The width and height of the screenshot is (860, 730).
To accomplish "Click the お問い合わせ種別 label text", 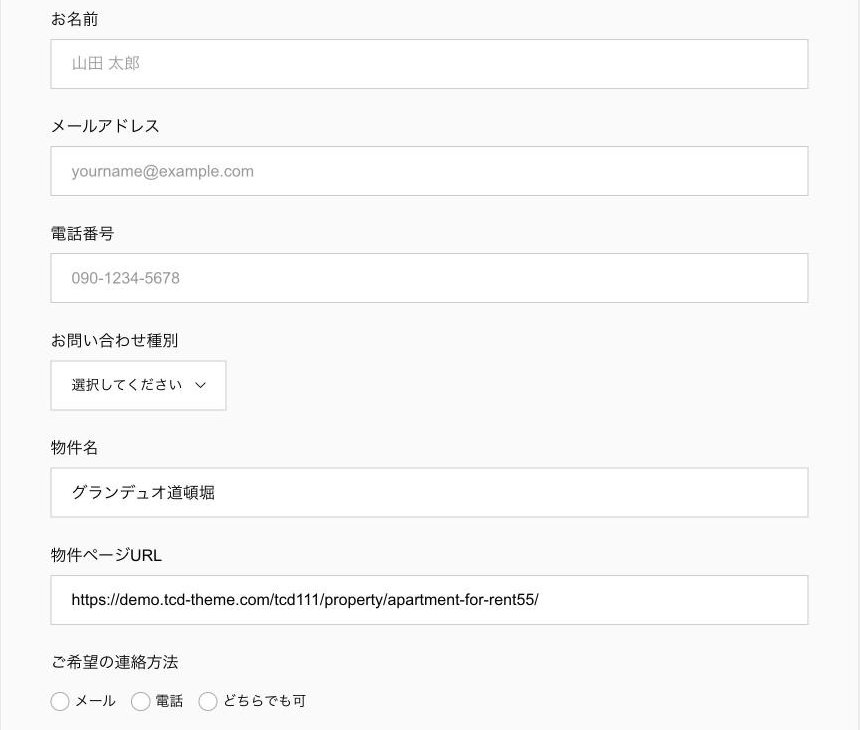I will (114, 341).
